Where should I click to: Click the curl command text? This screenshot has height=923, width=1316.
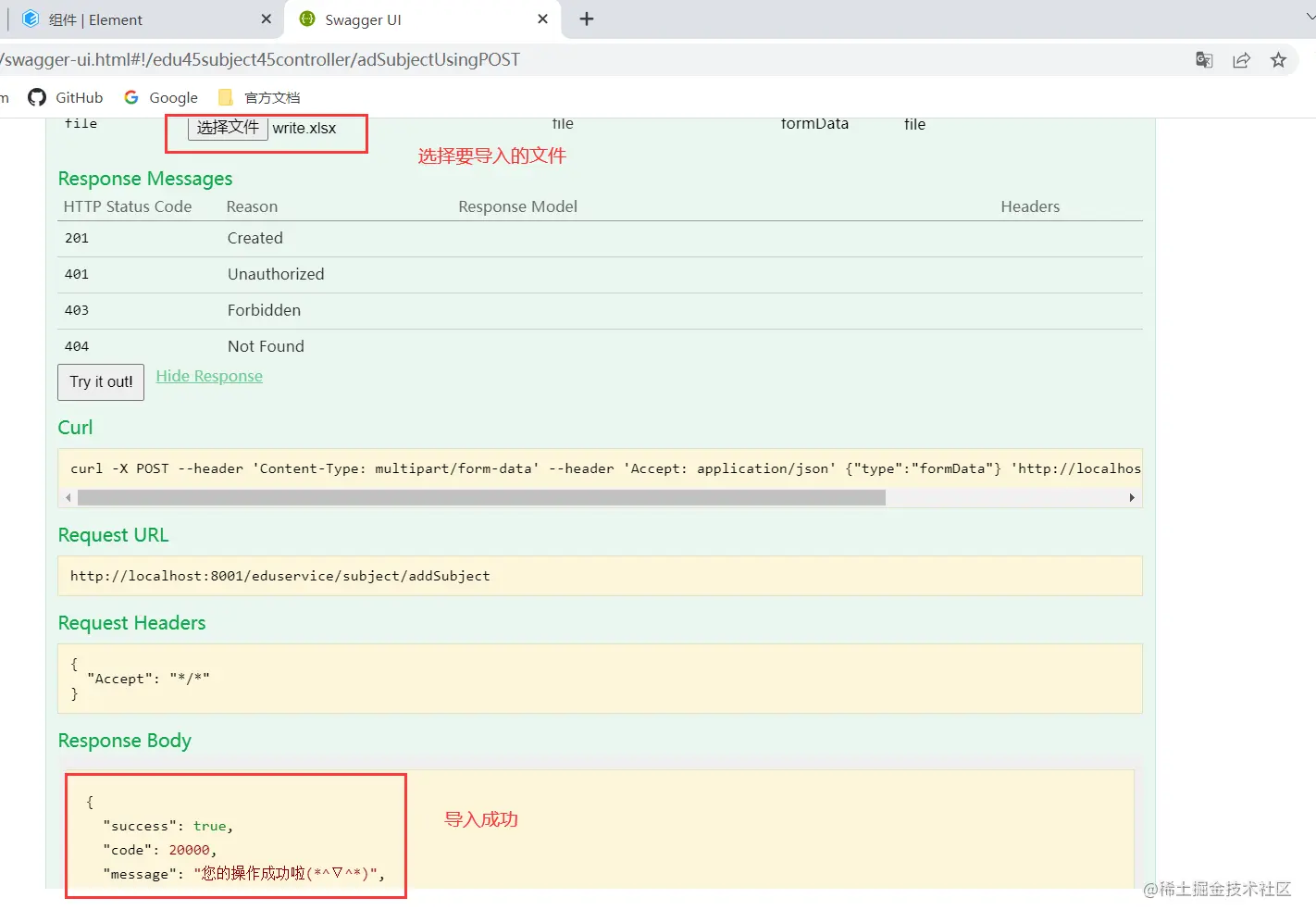coord(605,468)
